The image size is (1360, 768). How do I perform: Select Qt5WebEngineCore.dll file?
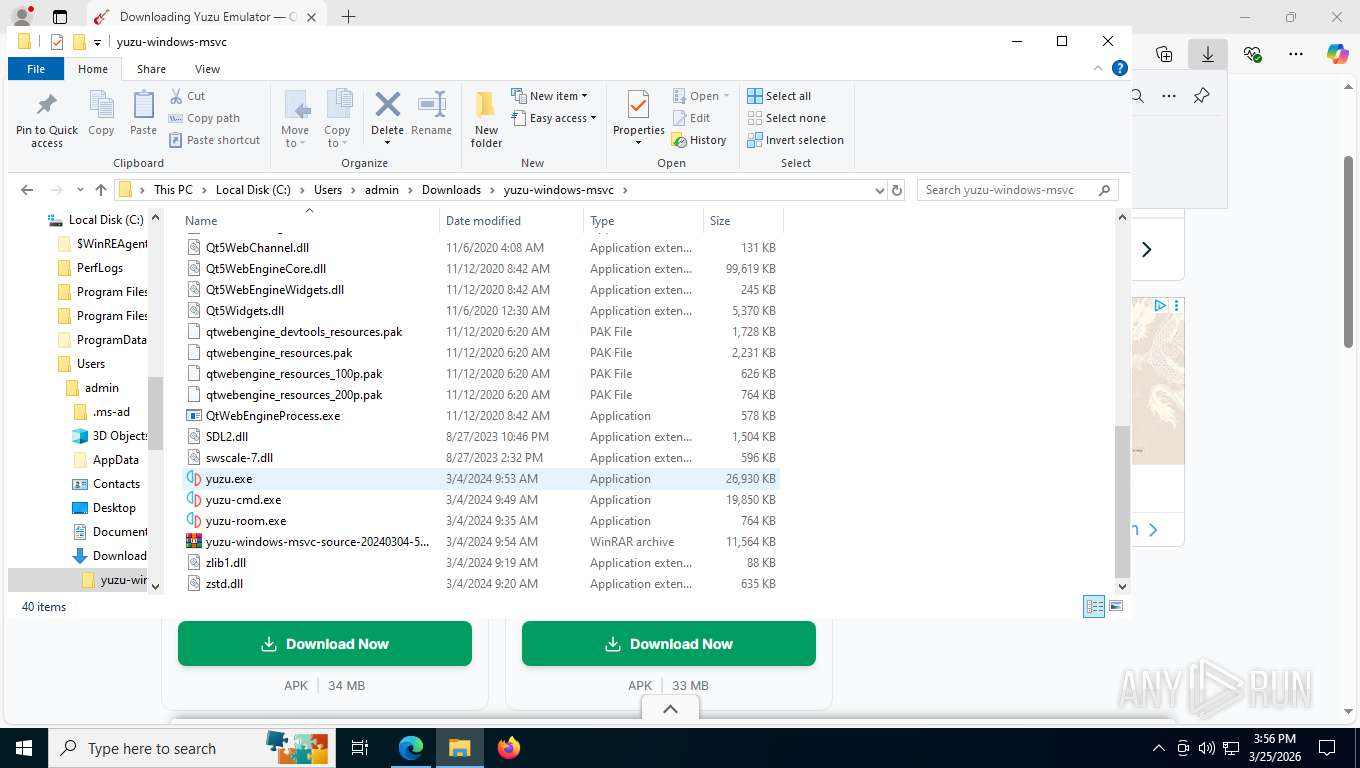[480, 269]
